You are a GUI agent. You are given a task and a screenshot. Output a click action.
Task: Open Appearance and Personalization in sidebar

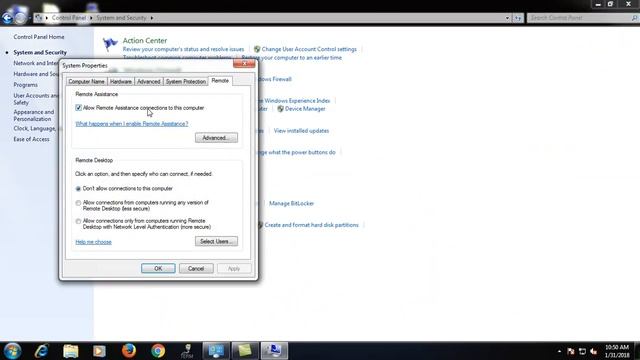coord(33,116)
